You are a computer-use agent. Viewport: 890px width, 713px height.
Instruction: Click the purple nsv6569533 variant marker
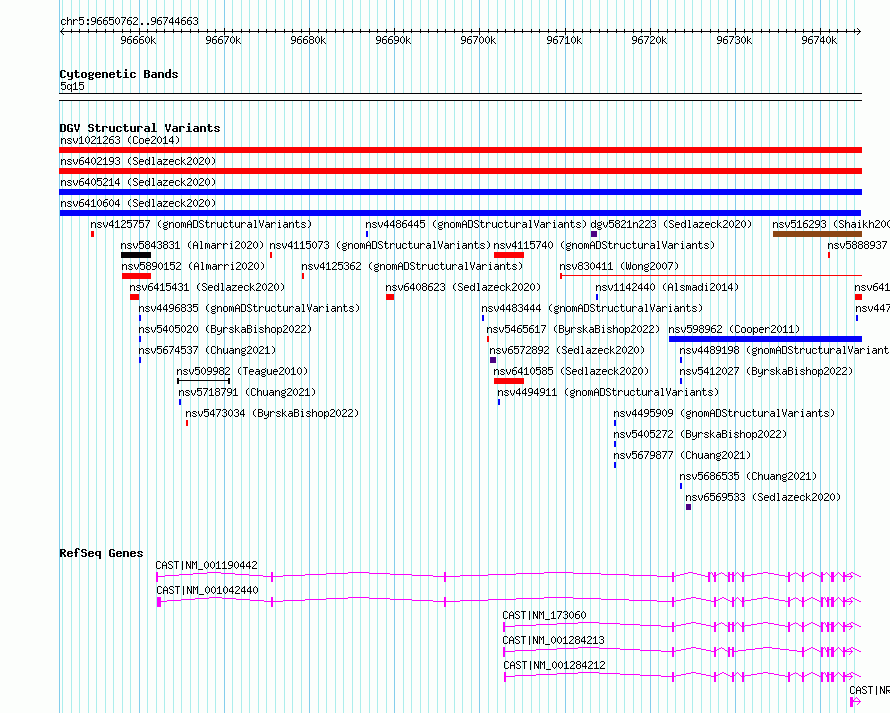(689, 507)
